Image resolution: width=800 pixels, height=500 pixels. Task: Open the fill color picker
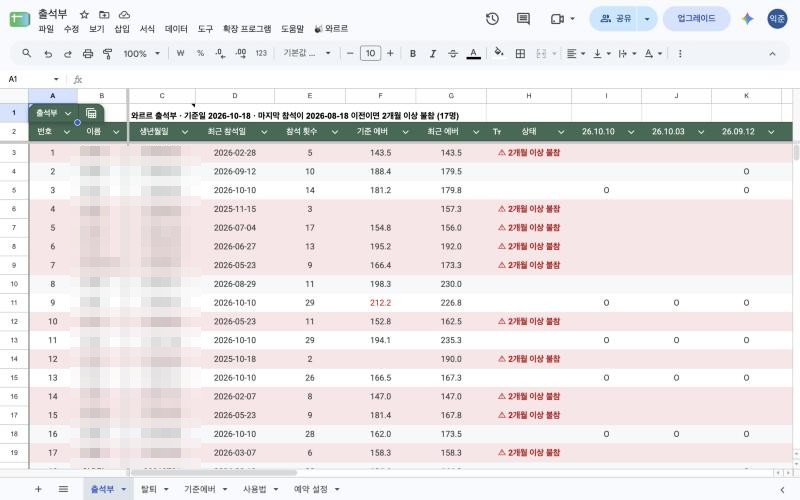[x=499, y=53]
